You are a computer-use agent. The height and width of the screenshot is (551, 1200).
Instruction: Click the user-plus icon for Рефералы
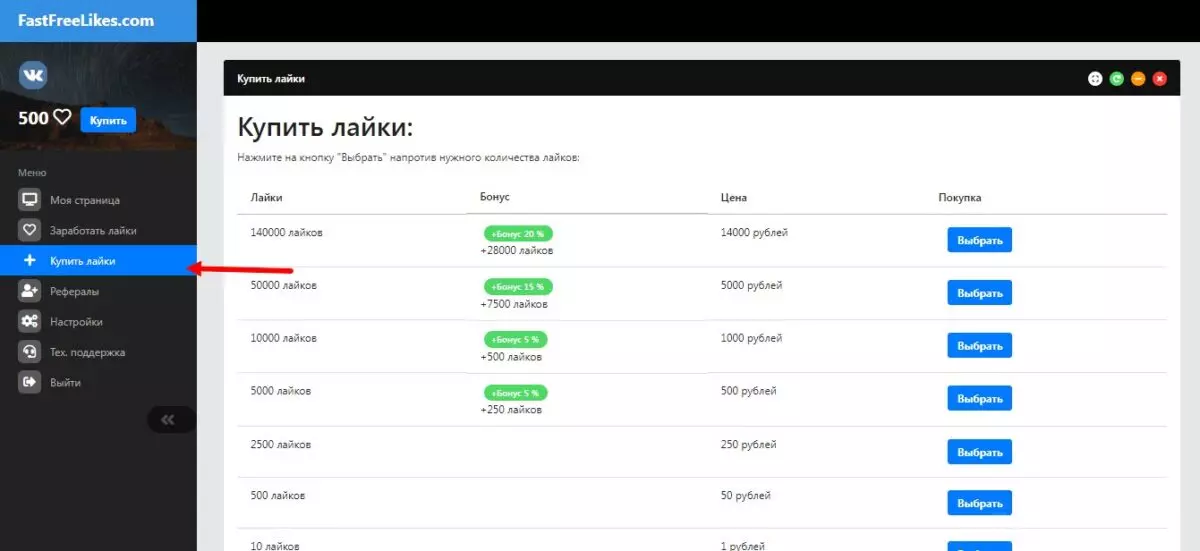30,291
